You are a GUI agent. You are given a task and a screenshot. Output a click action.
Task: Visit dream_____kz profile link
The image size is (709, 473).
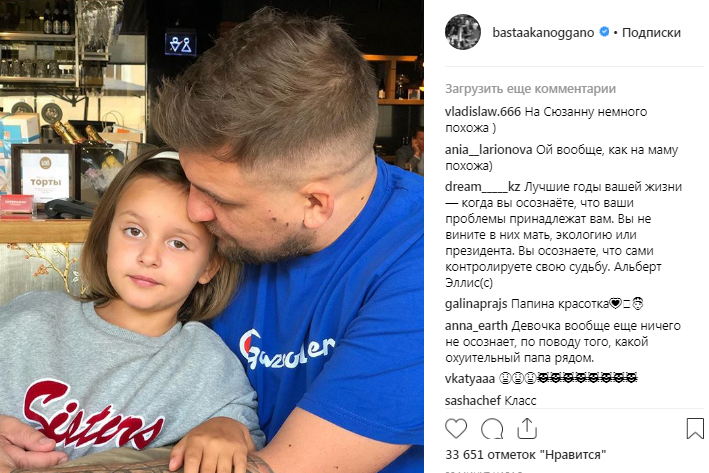coord(482,187)
